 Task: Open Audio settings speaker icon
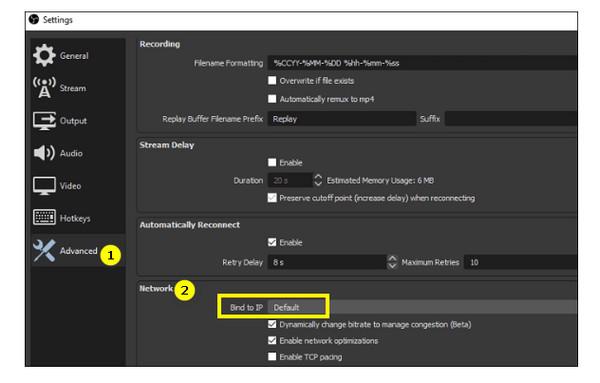(x=44, y=153)
